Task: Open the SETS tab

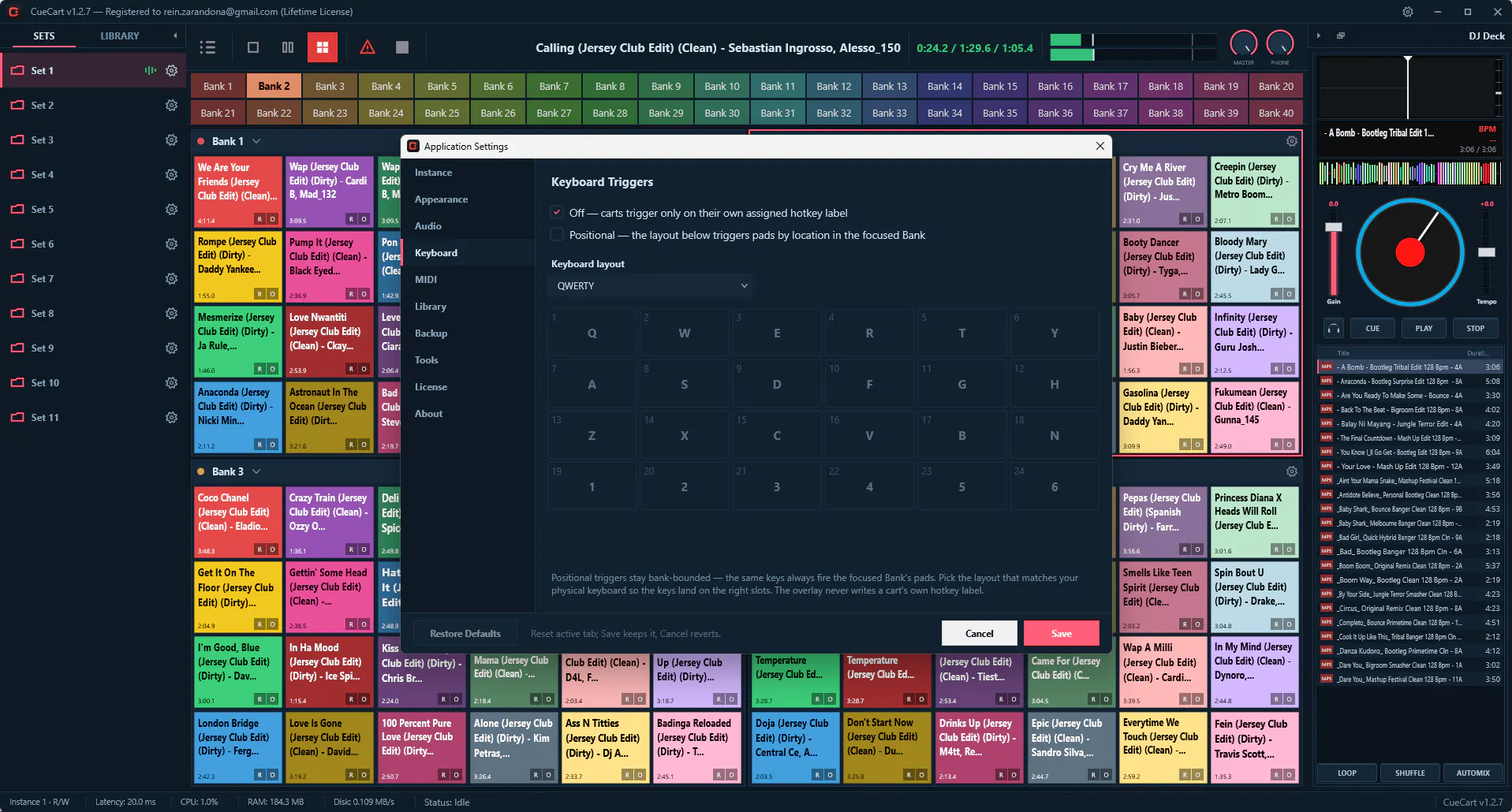Action: pos(44,36)
